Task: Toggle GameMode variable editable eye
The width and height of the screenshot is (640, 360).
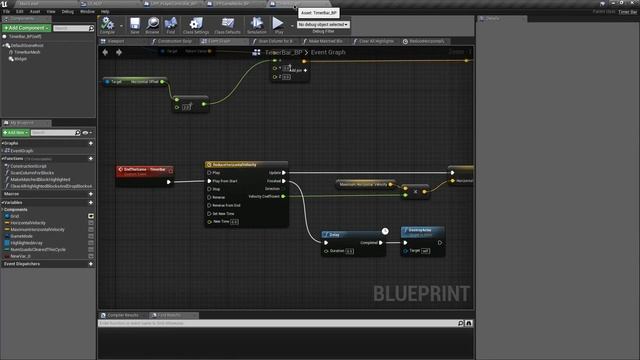Action: click(x=91, y=236)
